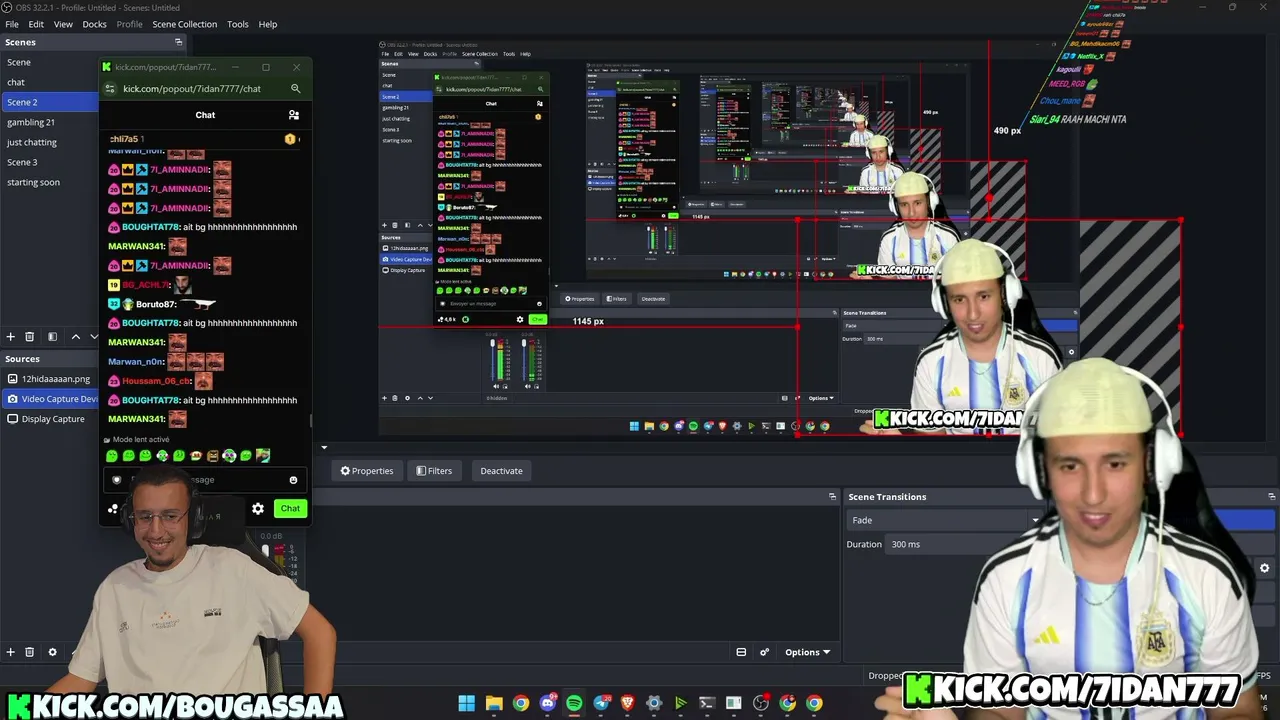Open the emoji picker in chat message box
1280x720 pixels.
tap(293, 480)
